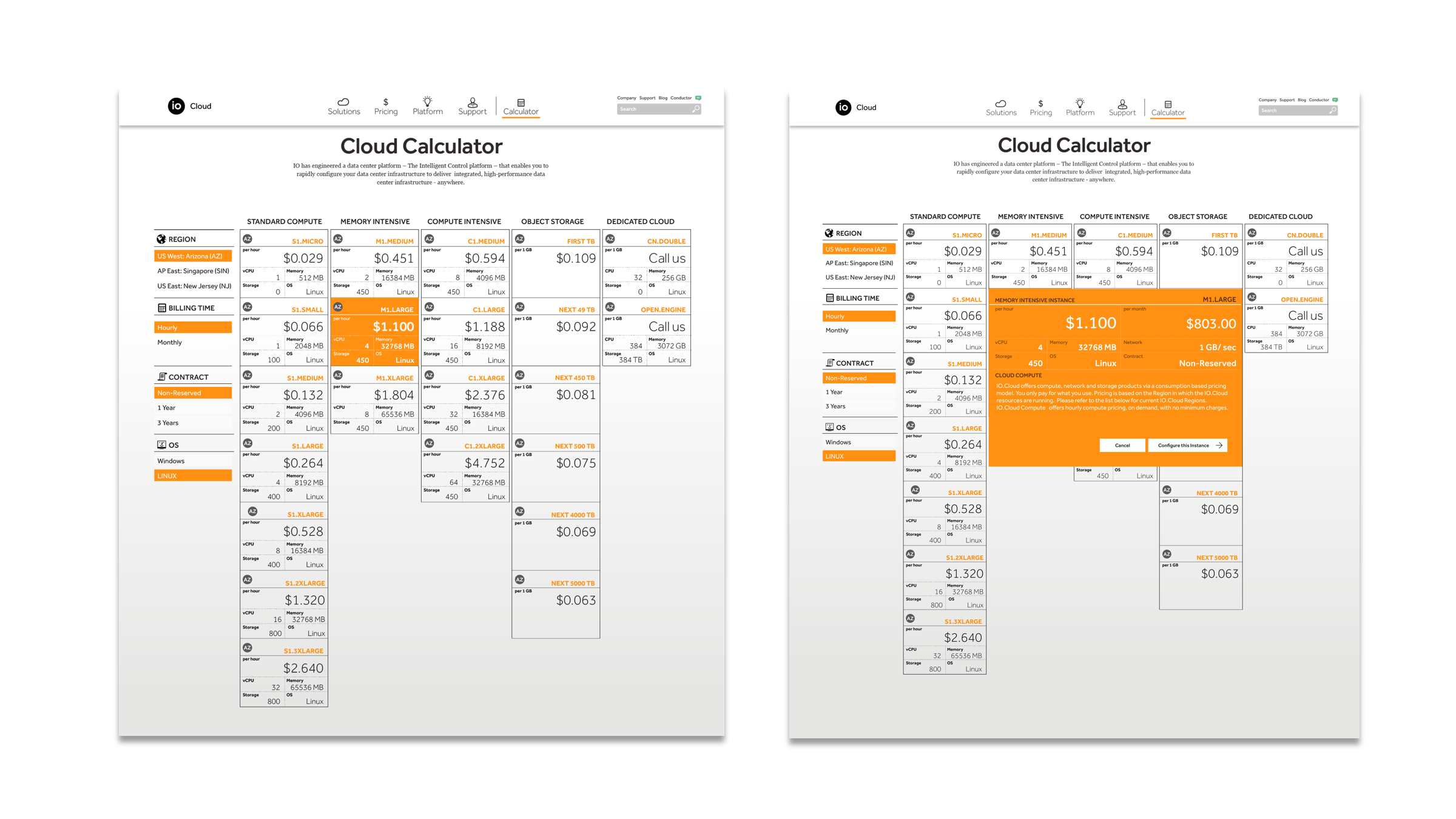Open Calculator icon in left mockup nav
The image size is (1456, 819).
pos(521,103)
